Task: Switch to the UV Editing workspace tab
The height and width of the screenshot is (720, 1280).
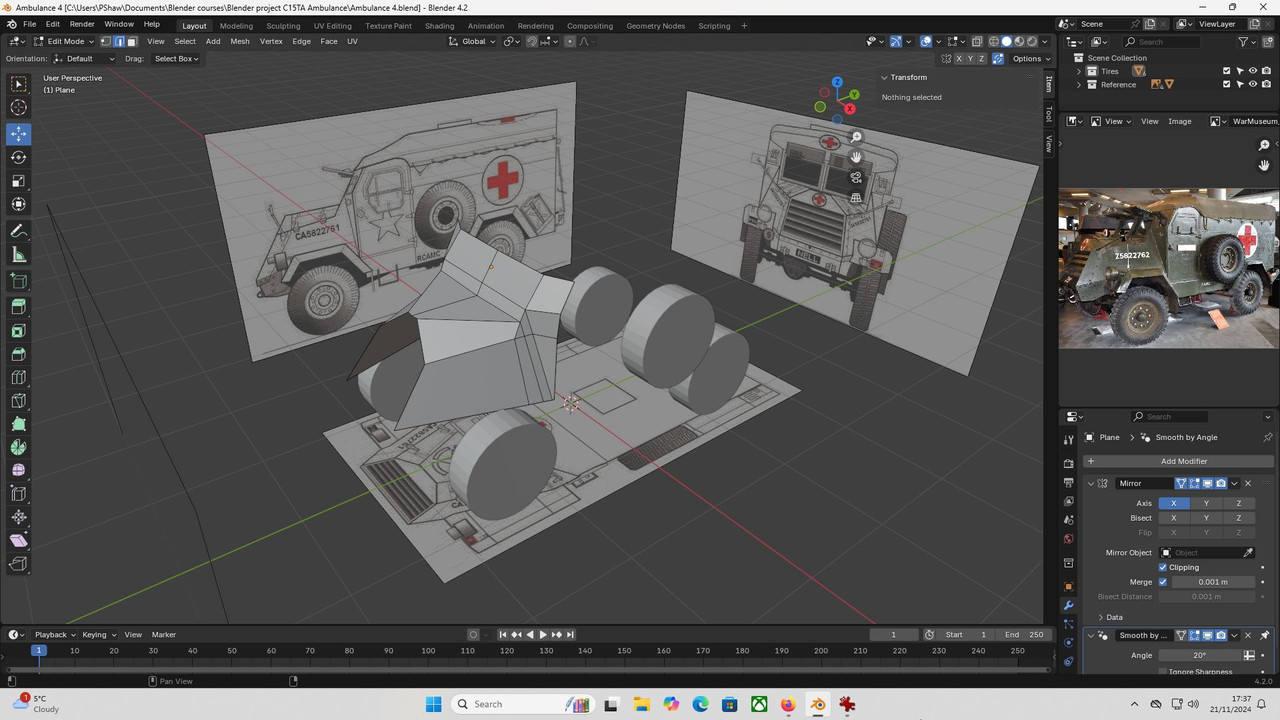Action: (x=332, y=26)
